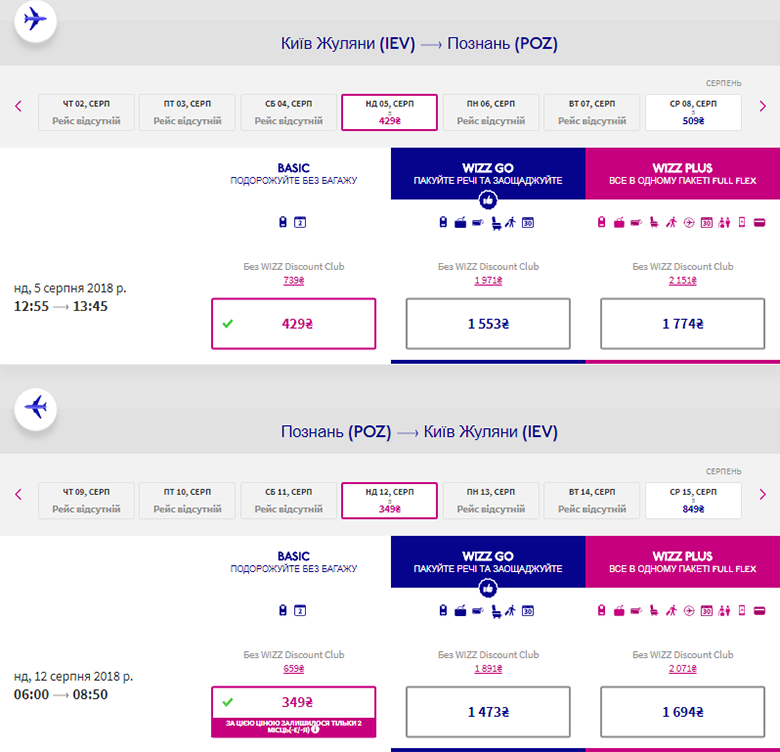Show earlier outbound dates with the left arrow
The width and height of the screenshot is (780, 752).
(18, 106)
